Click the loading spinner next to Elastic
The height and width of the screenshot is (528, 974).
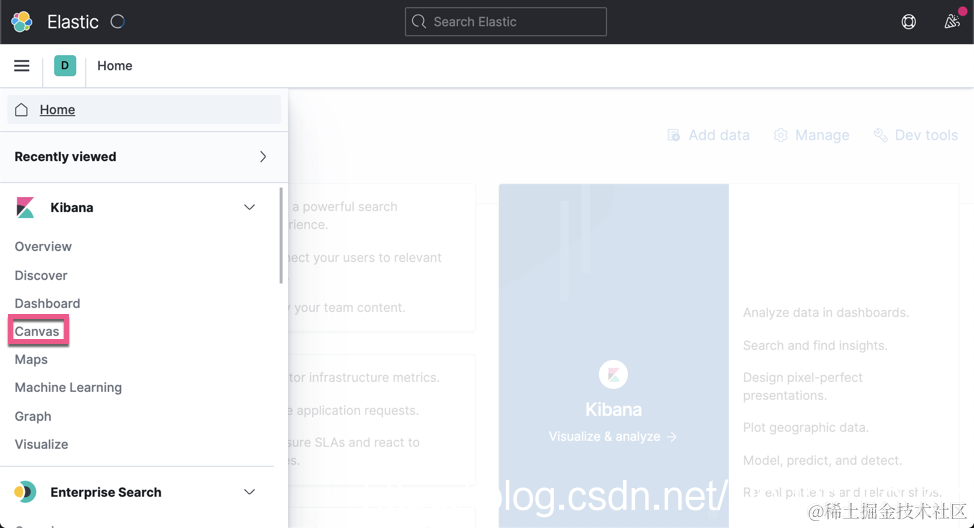(117, 22)
